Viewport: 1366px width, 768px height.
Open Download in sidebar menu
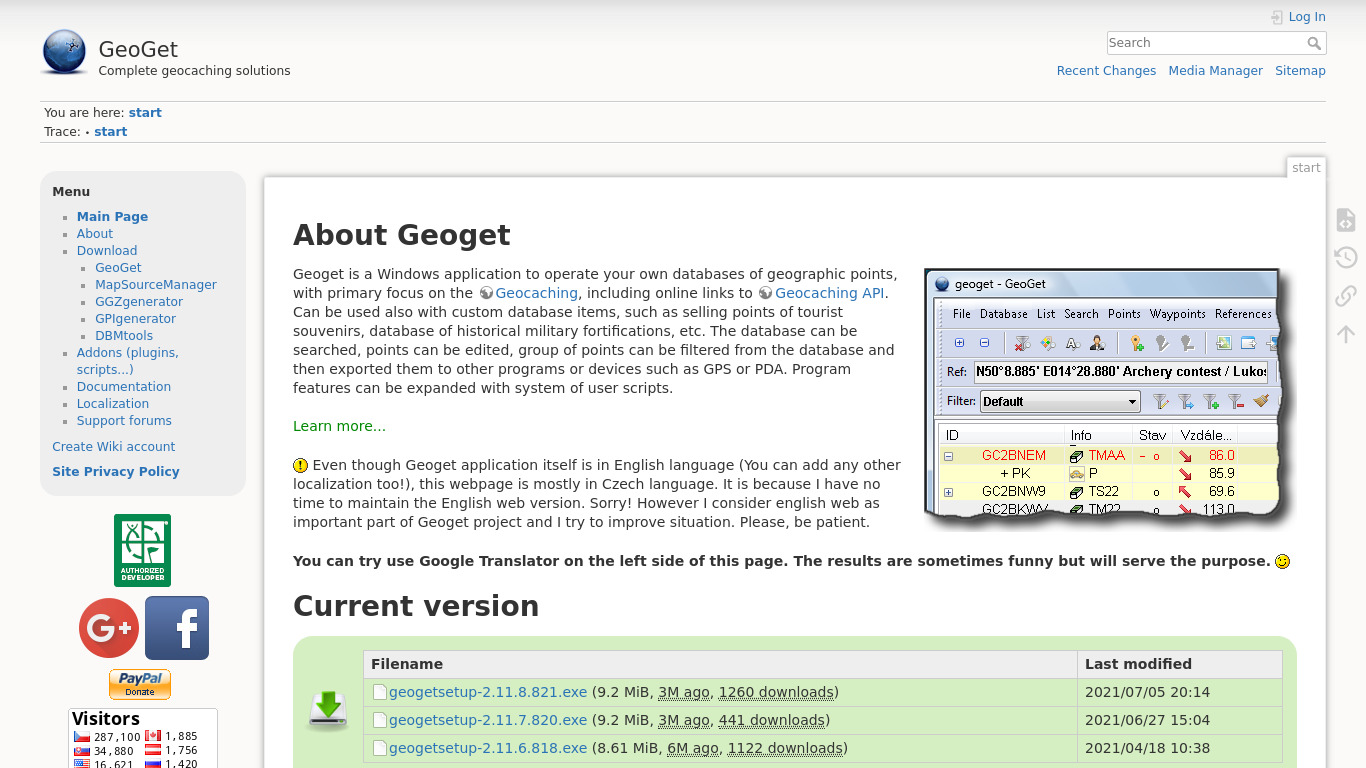pyautogui.click(x=107, y=251)
